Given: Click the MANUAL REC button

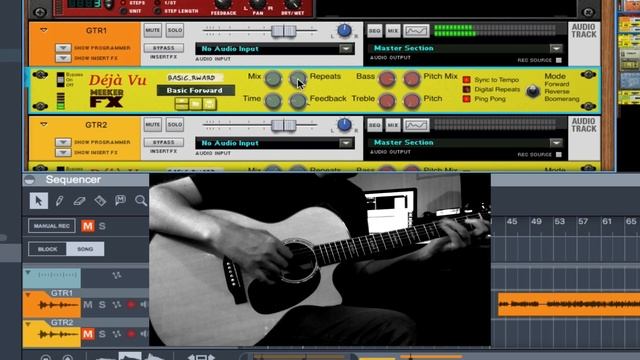Looking at the screenshot, I should [x=52, y=226].
